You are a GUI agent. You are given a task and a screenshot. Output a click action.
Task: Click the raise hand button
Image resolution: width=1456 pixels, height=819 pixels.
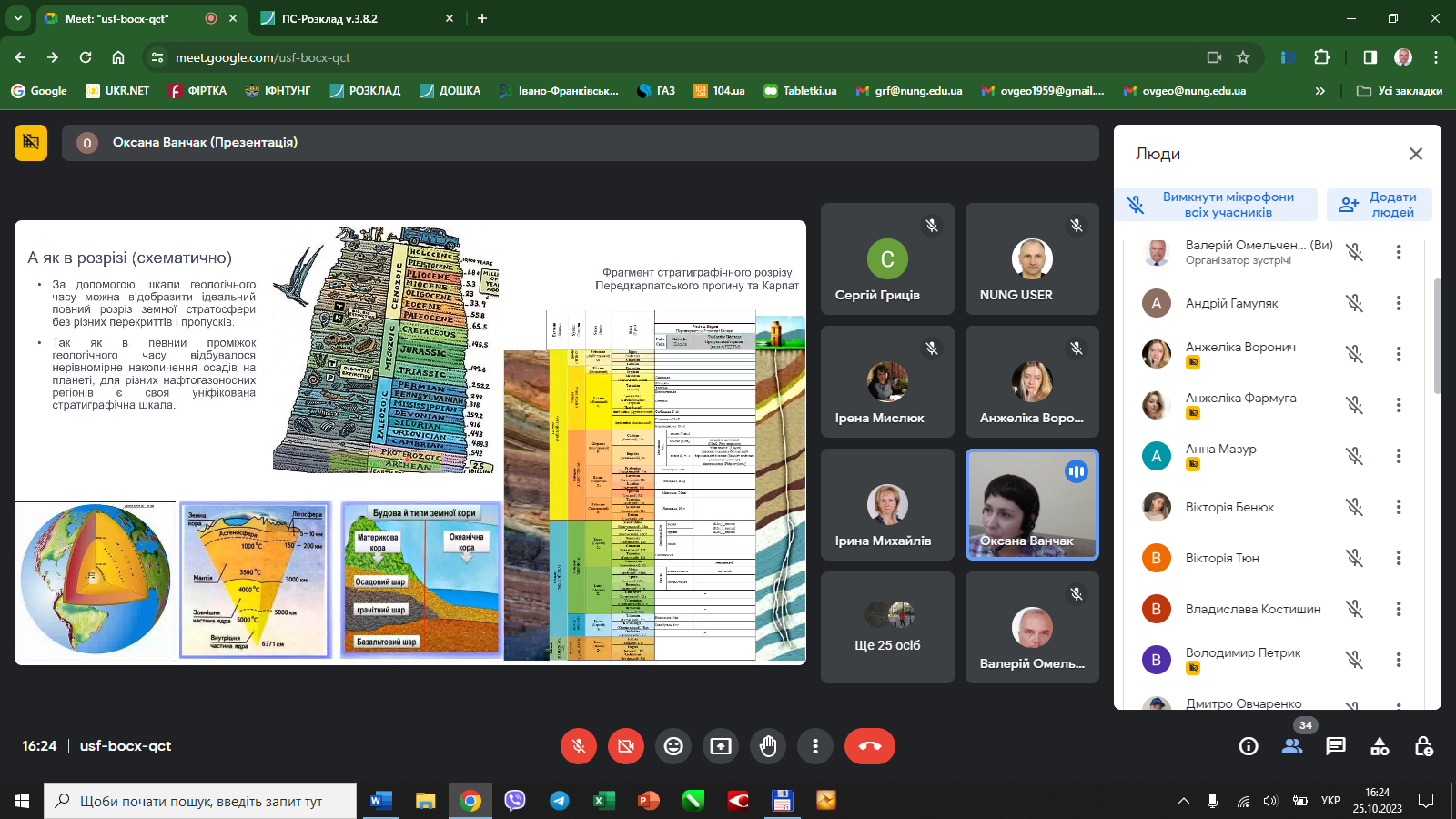tap(768, 746)
